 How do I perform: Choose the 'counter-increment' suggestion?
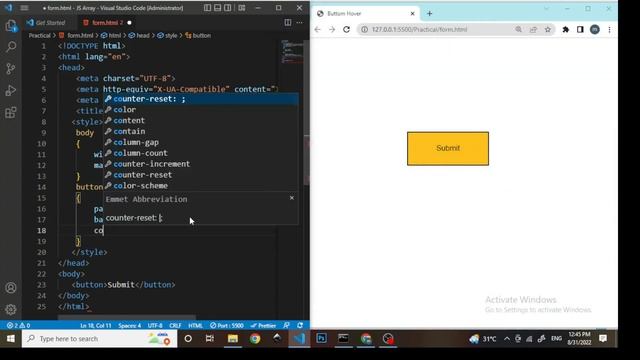click(201, 164)
